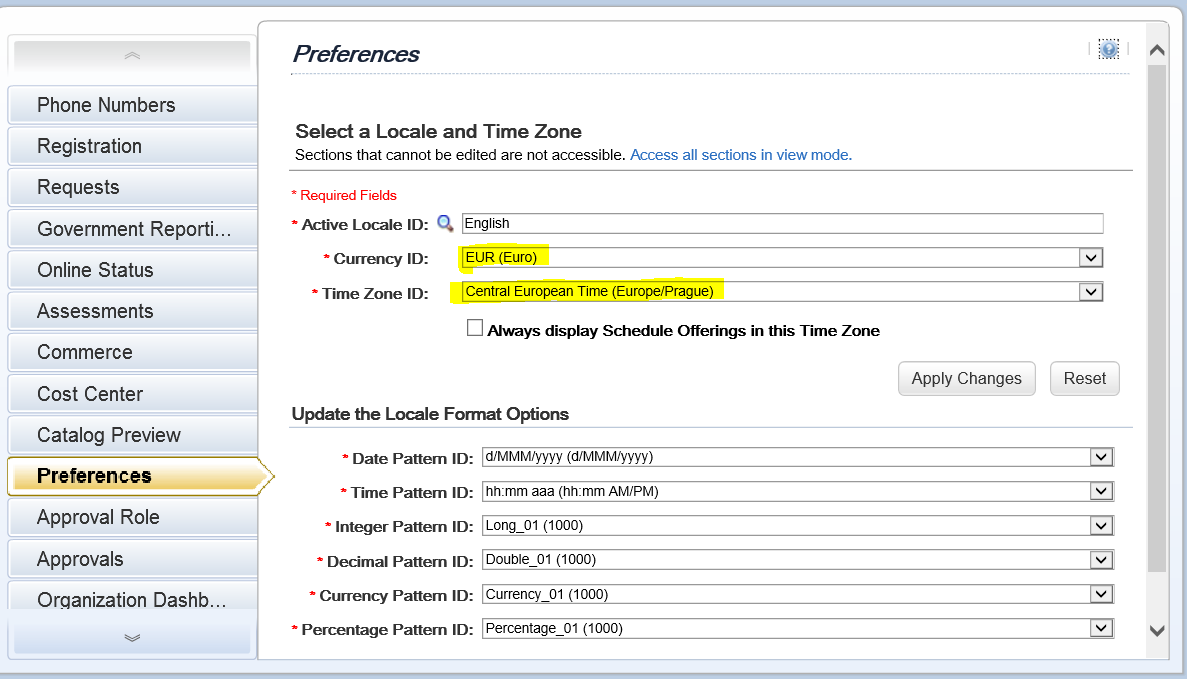Click the Apply Changes button
The image size is (1187, 679).
(966, 378)
